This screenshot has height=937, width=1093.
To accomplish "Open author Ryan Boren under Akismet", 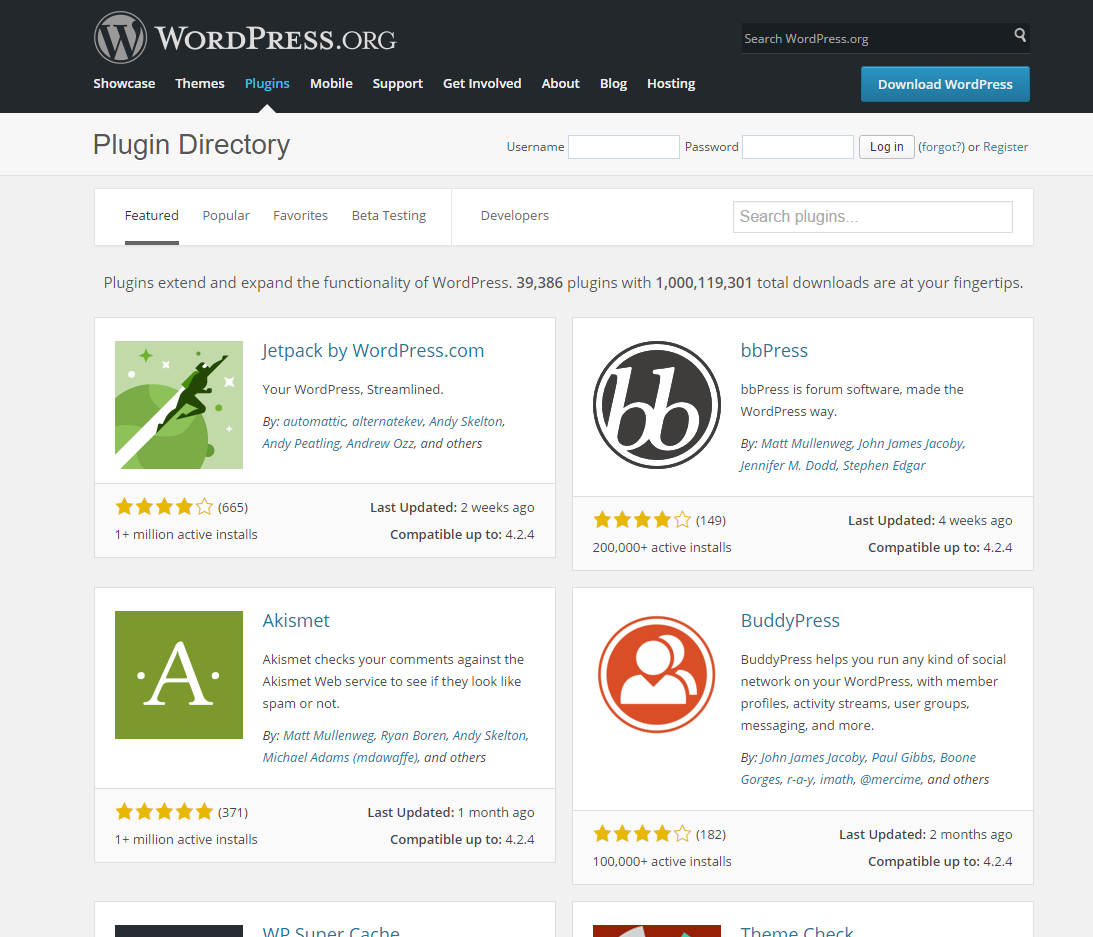I will point(413,736).
